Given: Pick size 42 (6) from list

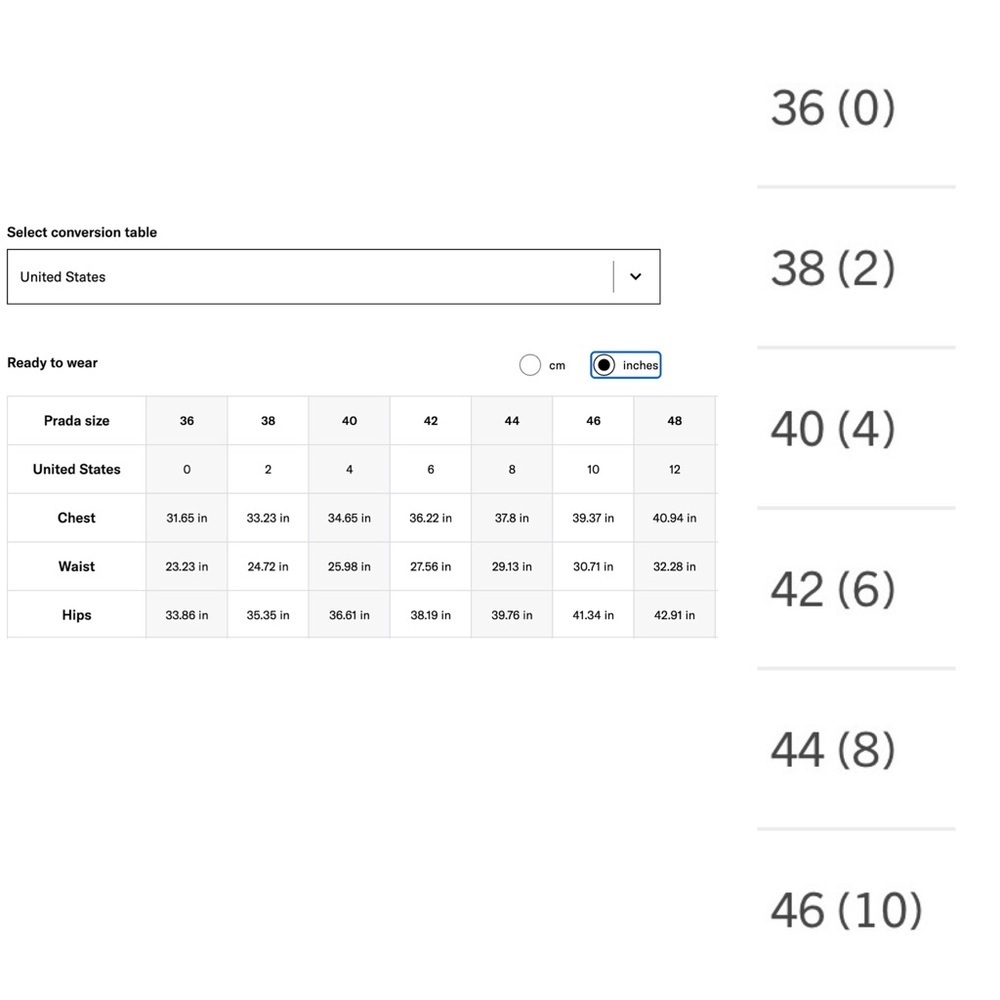Looking at the screenshot, I should [833, 589].
